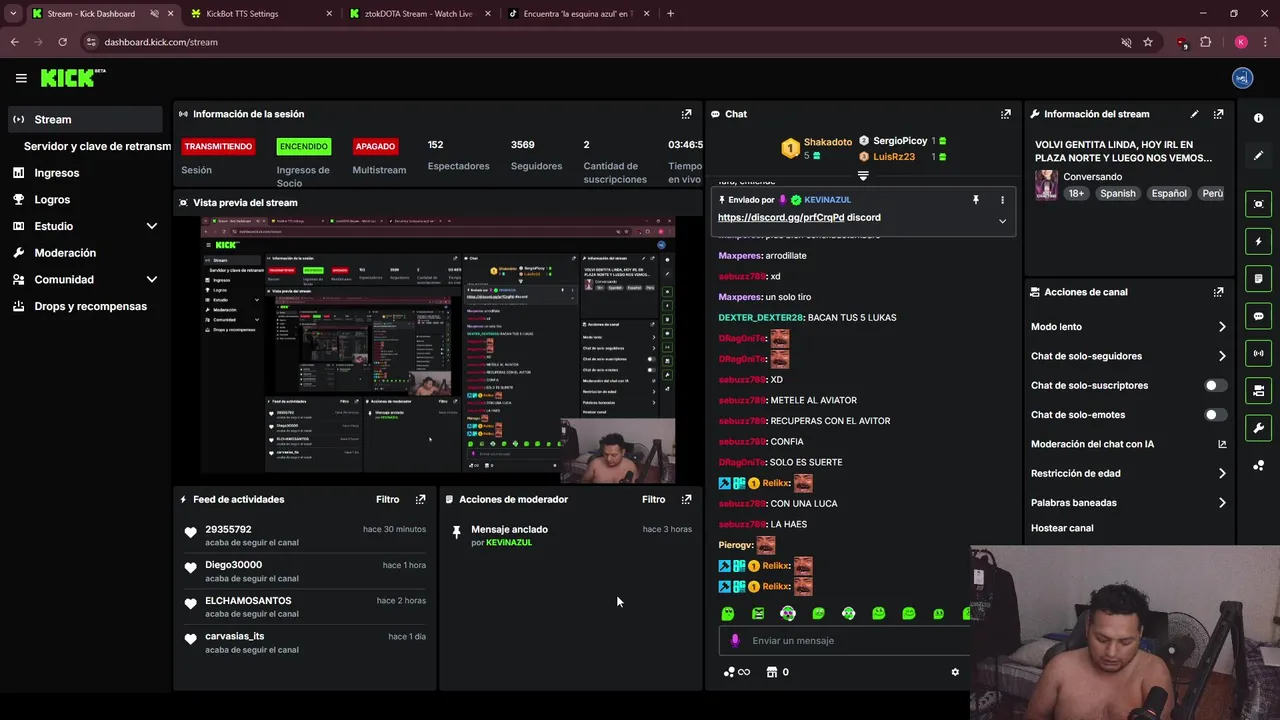Open Palabras baneadas options arrow

coord(1222,503)
